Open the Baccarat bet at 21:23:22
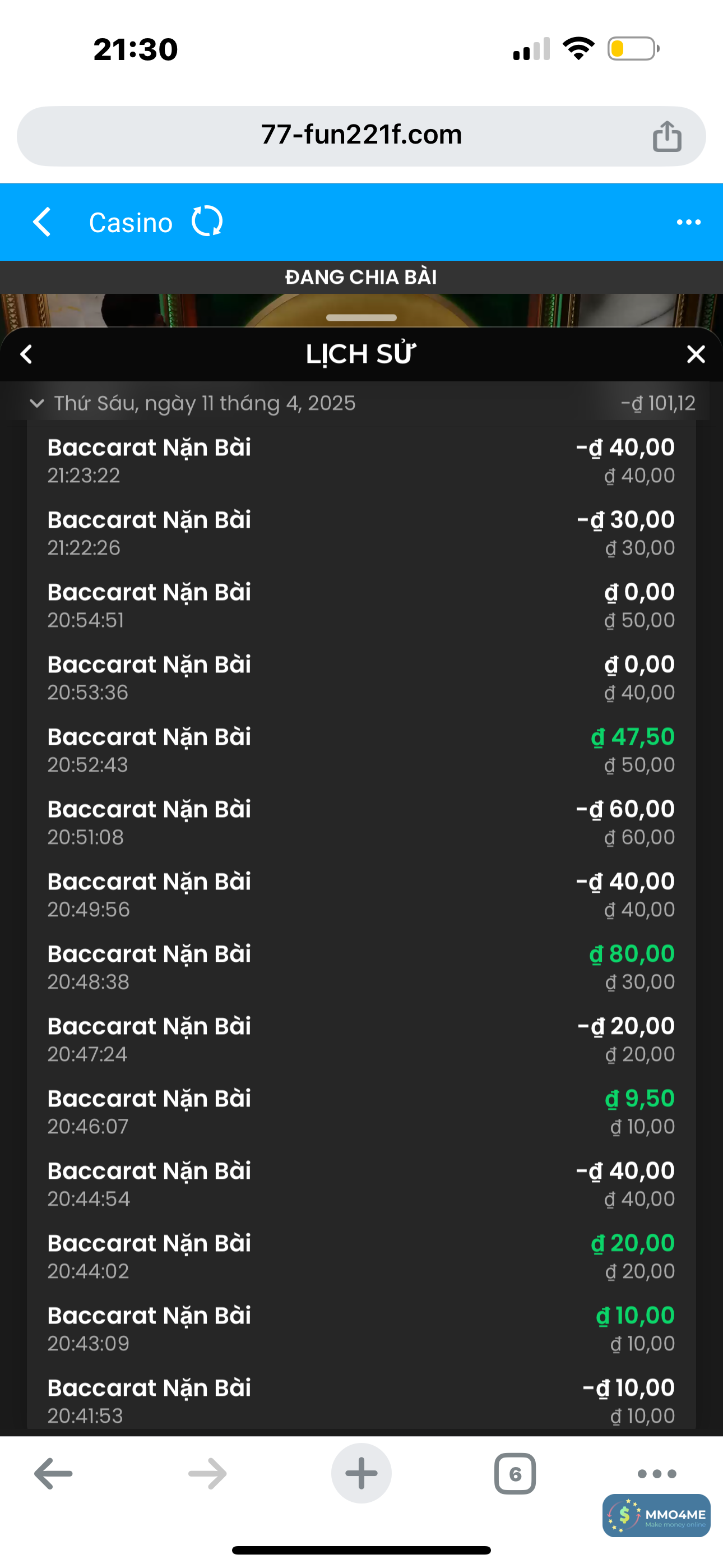The image size is (723, 1568). [x=361, y=460]
